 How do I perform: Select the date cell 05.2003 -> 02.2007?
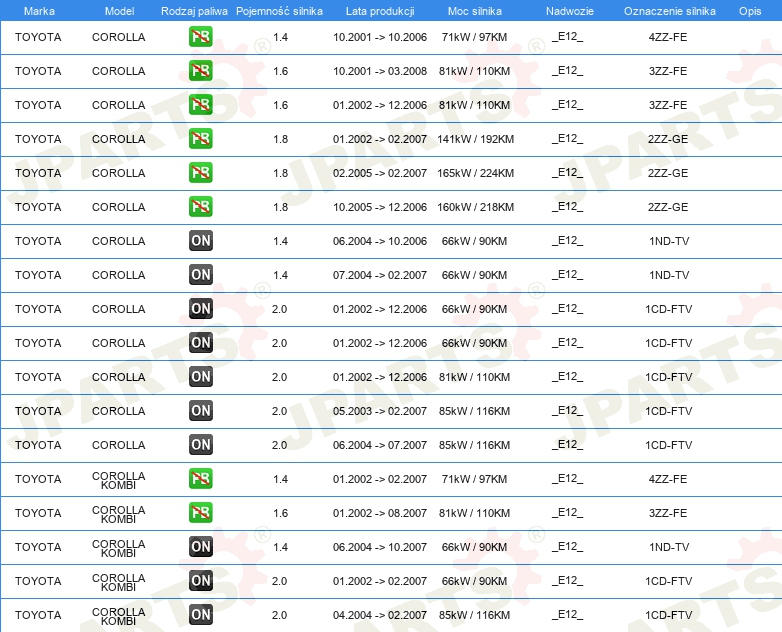click(380, 411)
